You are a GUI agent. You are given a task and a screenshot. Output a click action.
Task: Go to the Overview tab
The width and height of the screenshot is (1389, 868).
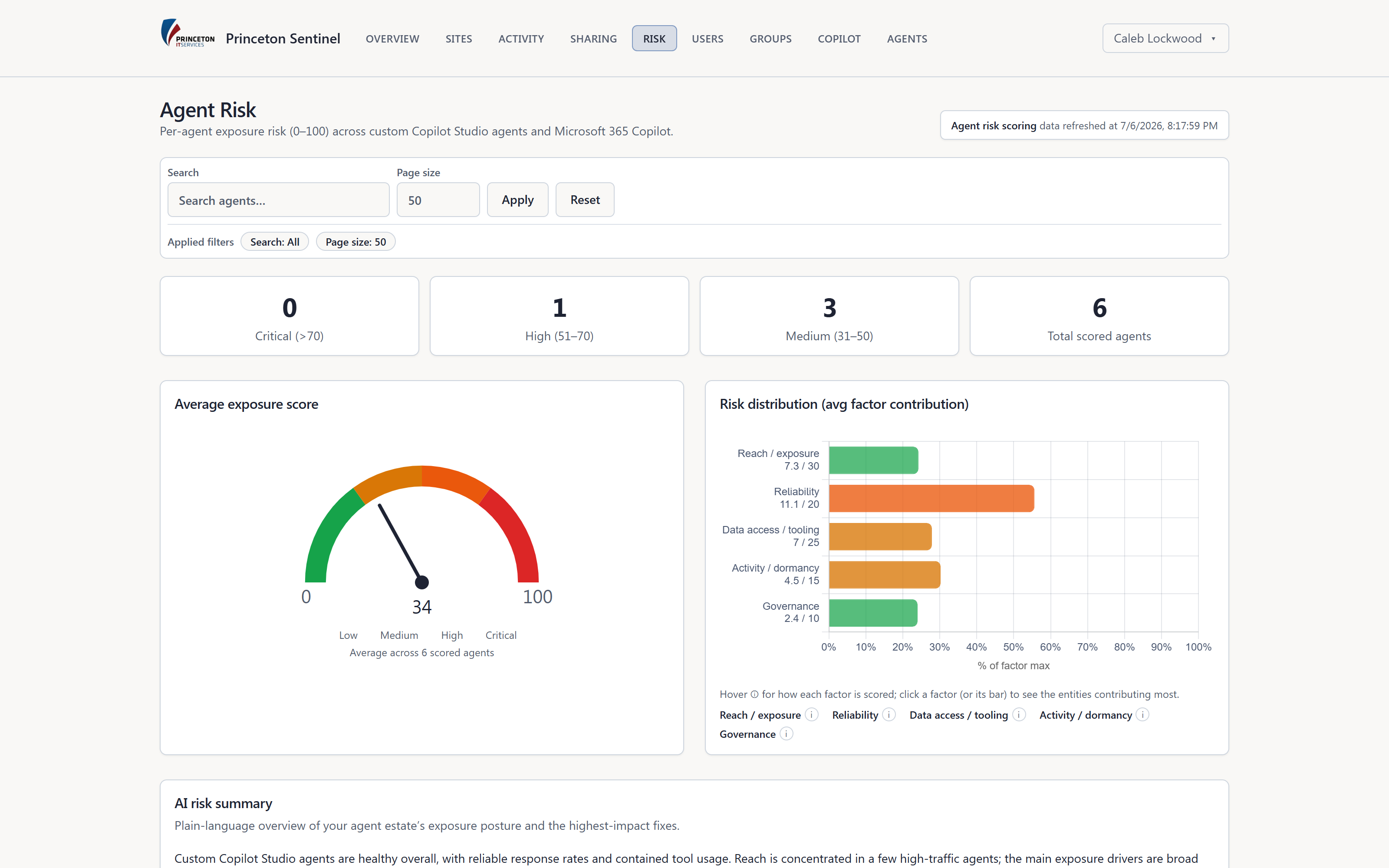pyautogui.click(x=392, y=39)
